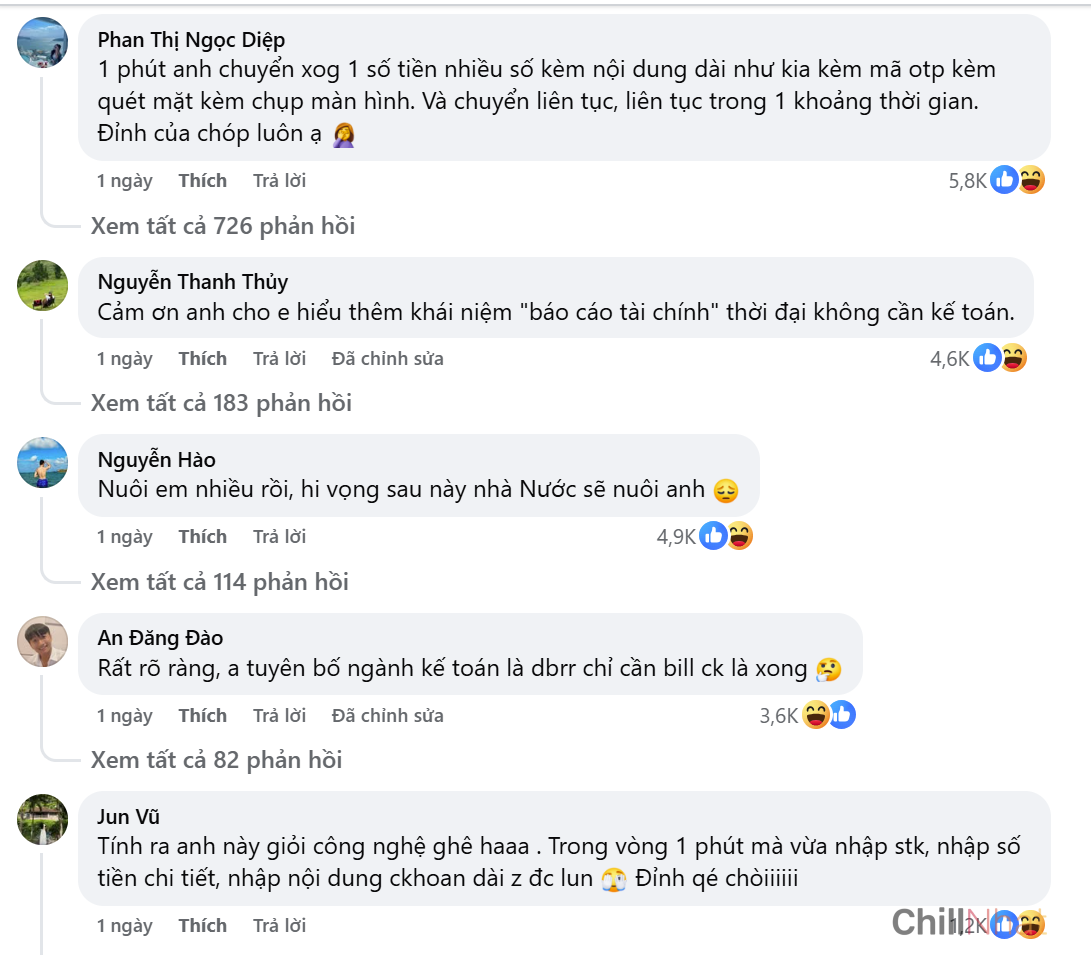Click the Like icon next to 4,6K count
The width and height of the screenshot is (1091, 955).
point(987,358)
